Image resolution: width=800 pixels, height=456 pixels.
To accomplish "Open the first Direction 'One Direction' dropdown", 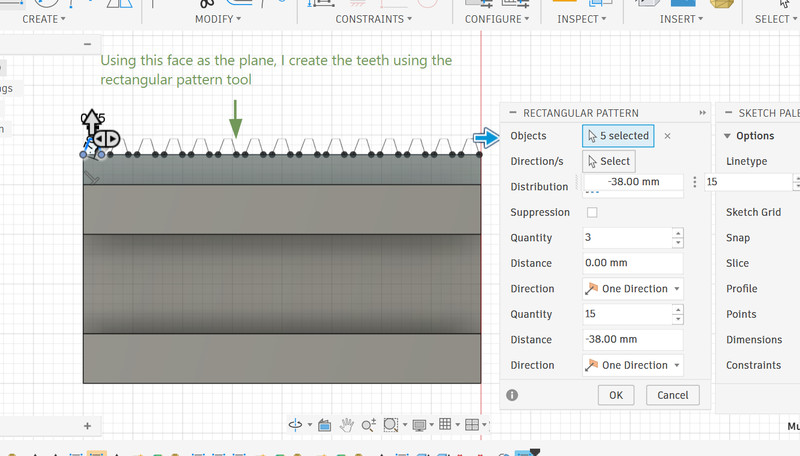I will pos(633,289).
